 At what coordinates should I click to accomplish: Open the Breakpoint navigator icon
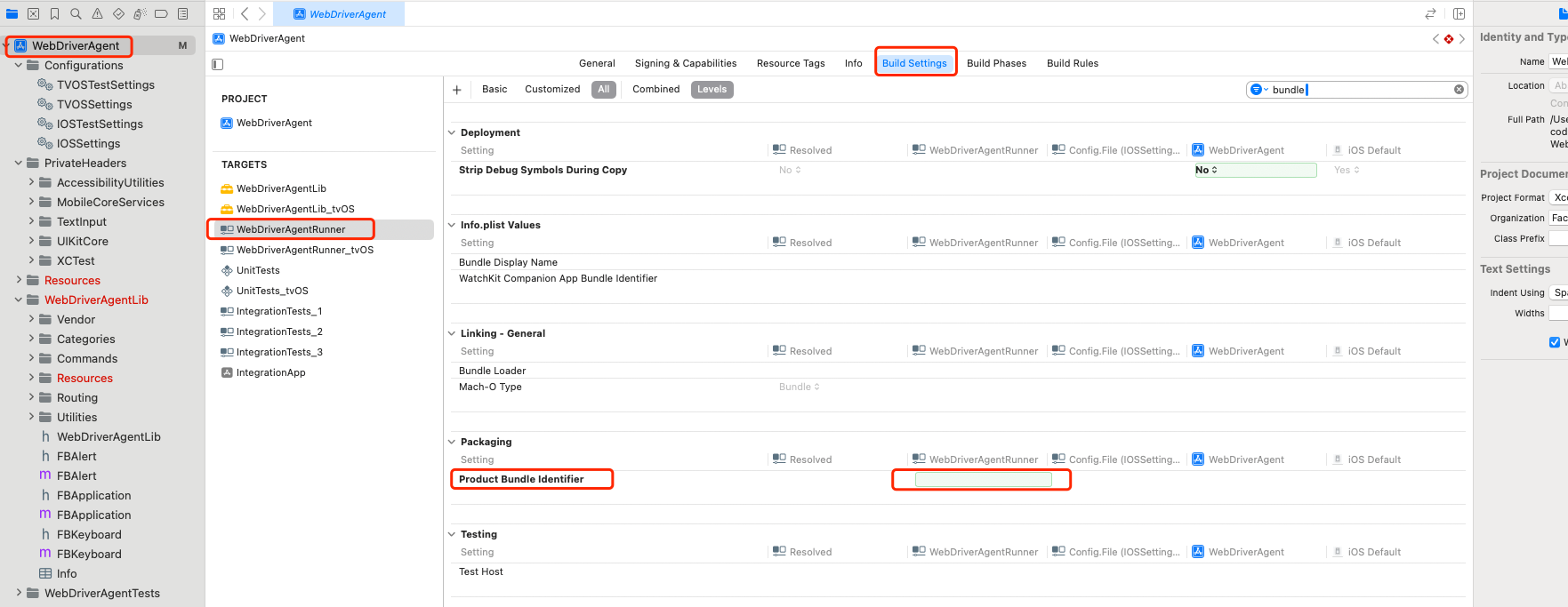click(x=161, y=13)
